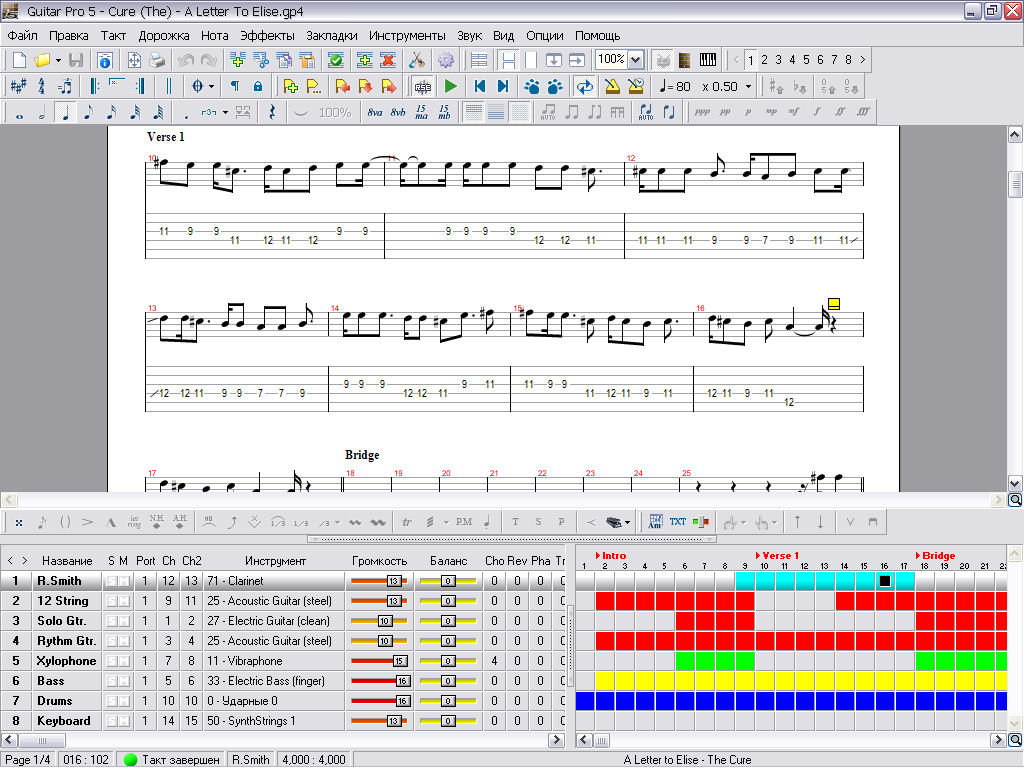Image resolution: width=1024 pixels, height=768 pixels.
Task: Open the settings gear icon
Action: [x=445, y=60]
